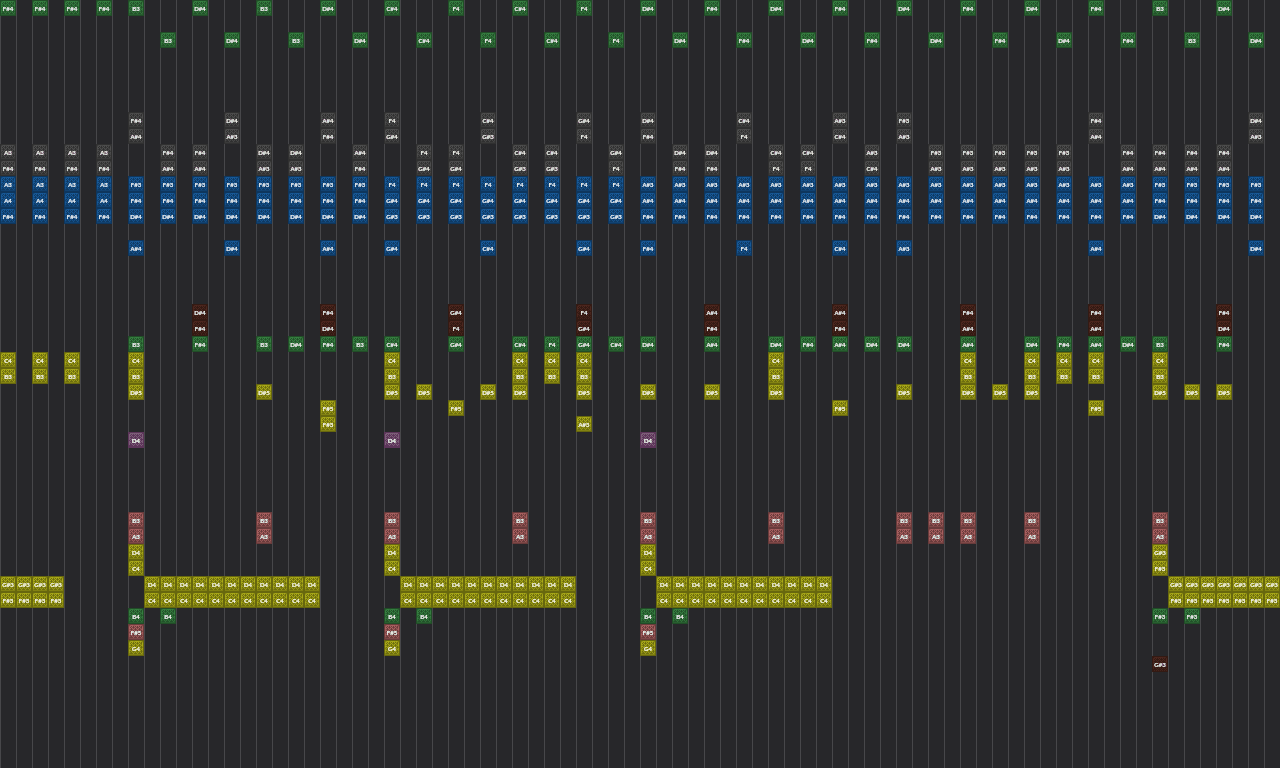The image size is (1280, 768).
Task: Select the leftmost pink F#5 note
Action: pyautogui.click(x=136, y=632)
